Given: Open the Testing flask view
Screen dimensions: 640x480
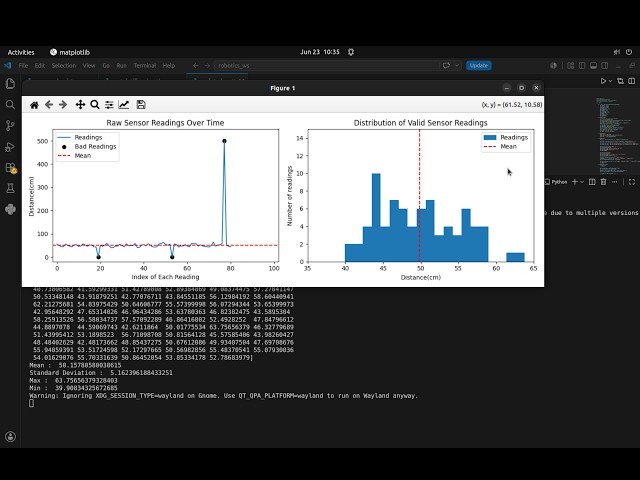Looking at the screenshot, I should [10, 188].
